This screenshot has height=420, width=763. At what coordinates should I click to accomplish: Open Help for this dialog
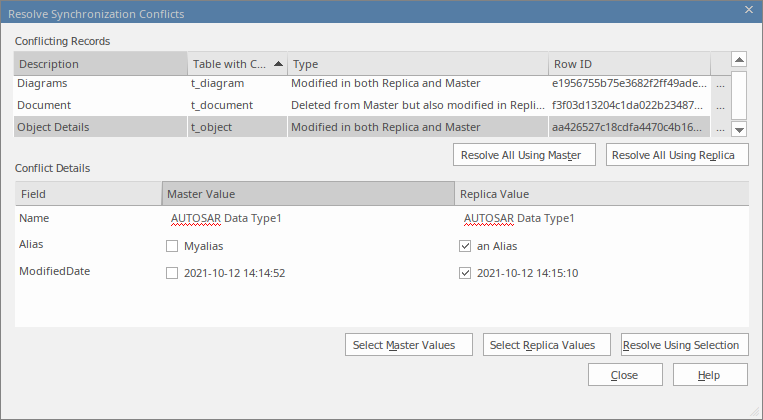pyautogui.click(x=710, y=375)
